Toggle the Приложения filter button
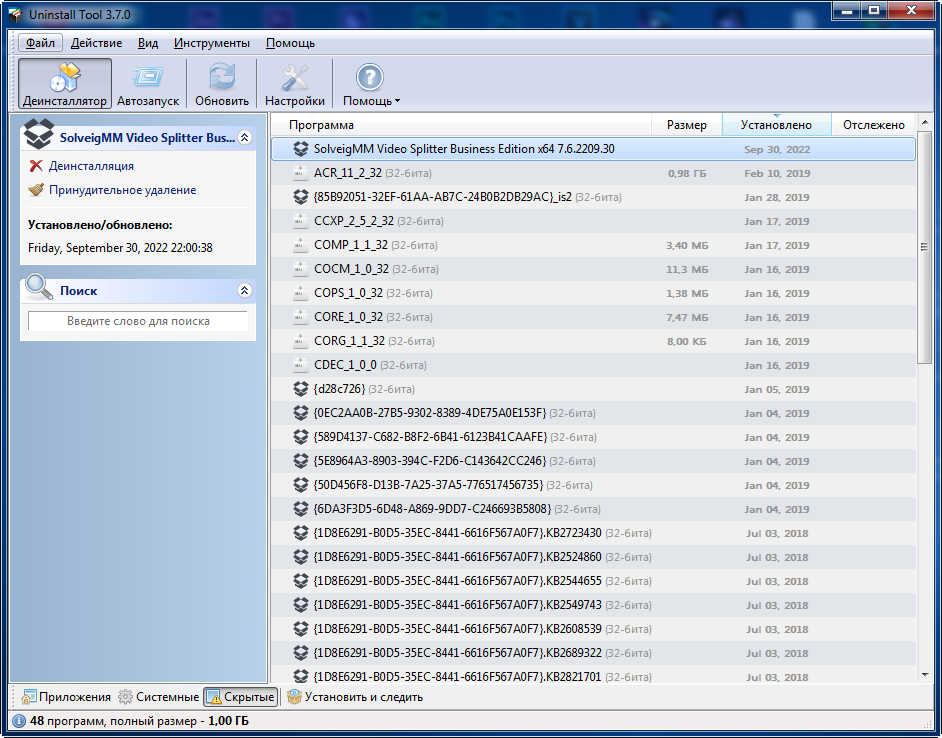 tap(66, 697)
